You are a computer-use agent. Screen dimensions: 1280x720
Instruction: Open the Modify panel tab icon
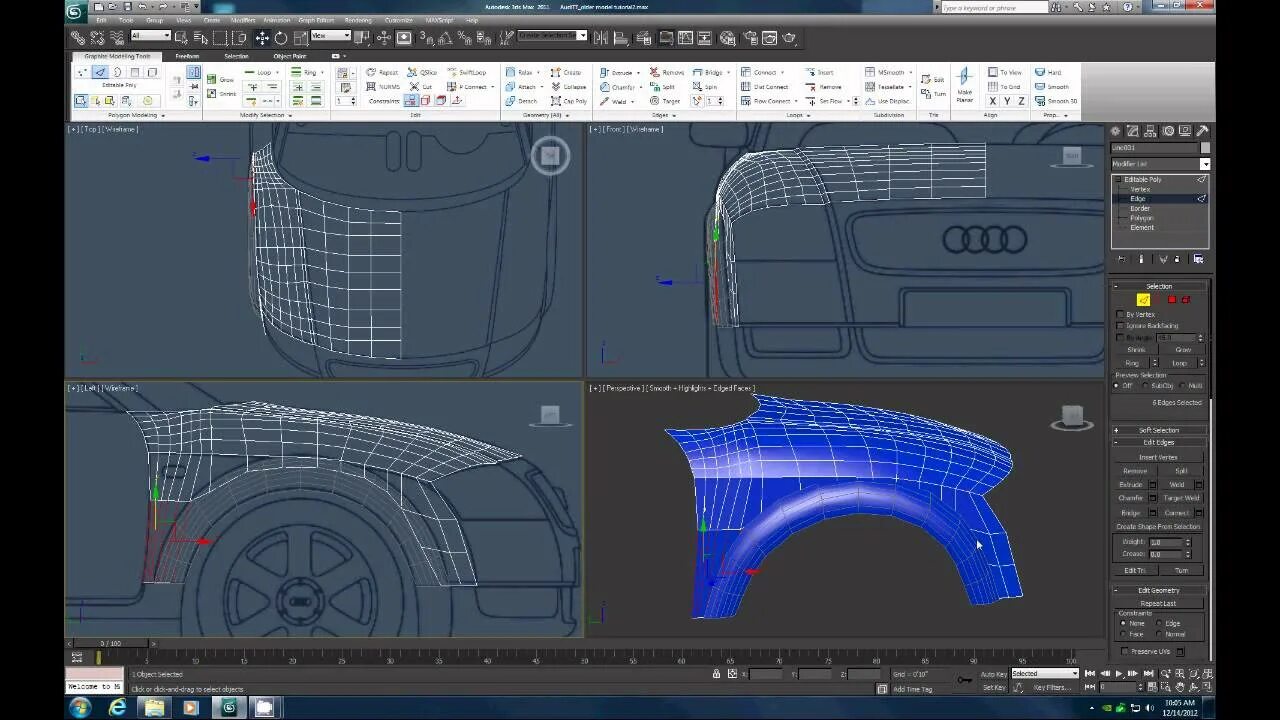coord(1132,131)
